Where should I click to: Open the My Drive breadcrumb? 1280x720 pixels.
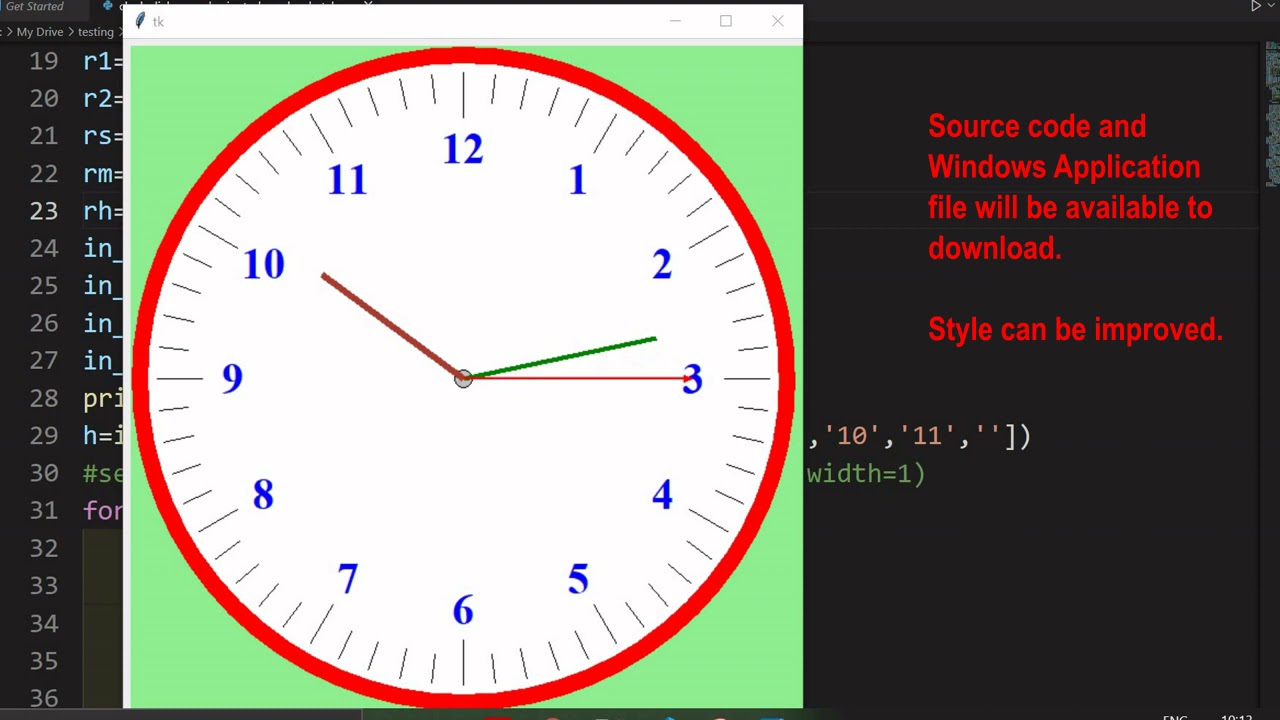tap(39, 32)
